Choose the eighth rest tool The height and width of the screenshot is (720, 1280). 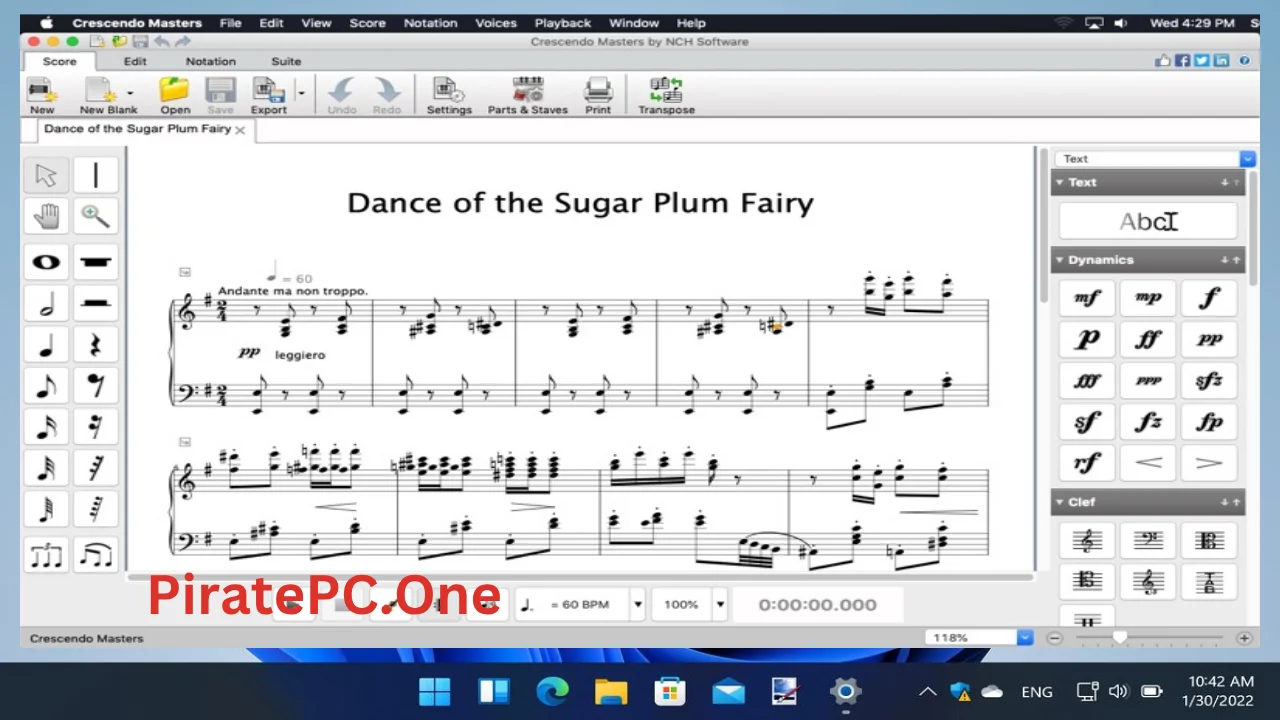pyautogui.click(x=95, y=386)
